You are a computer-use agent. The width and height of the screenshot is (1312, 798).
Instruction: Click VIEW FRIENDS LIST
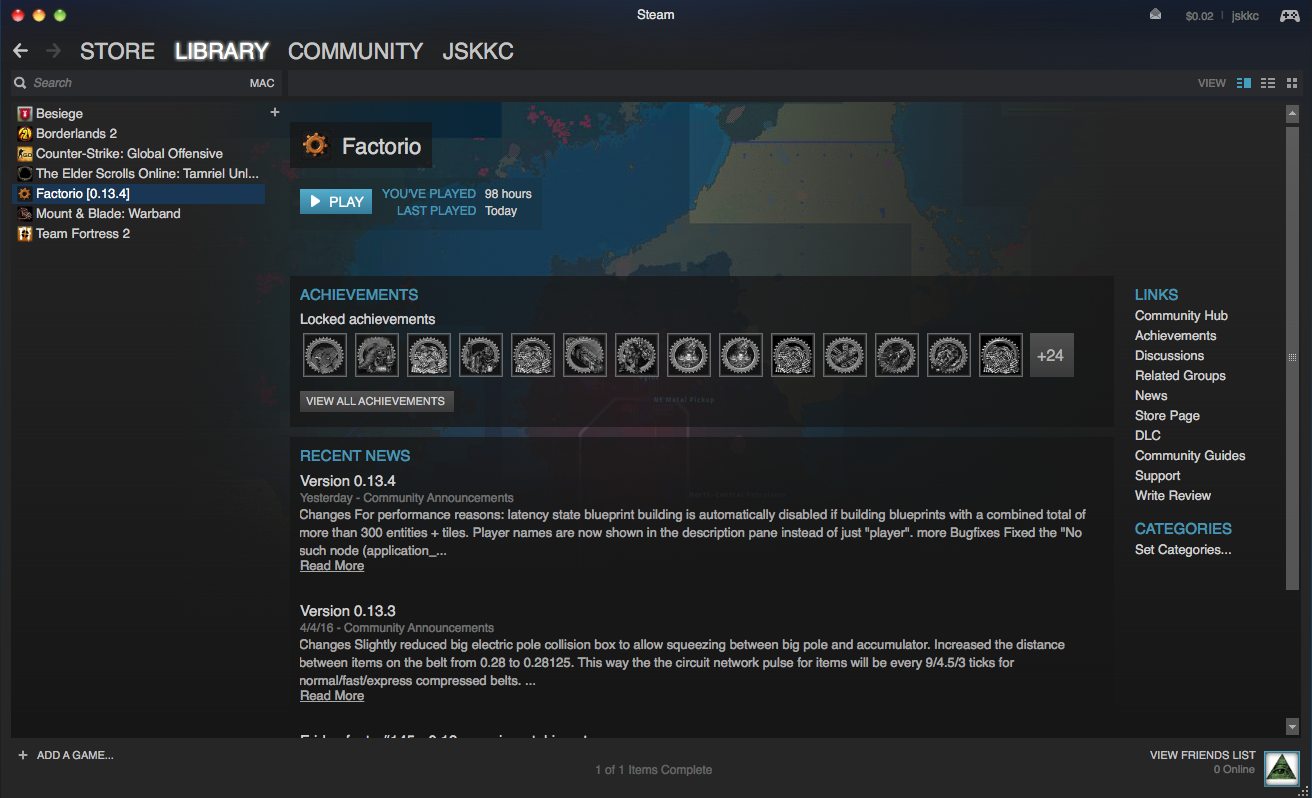point(1202,755)
